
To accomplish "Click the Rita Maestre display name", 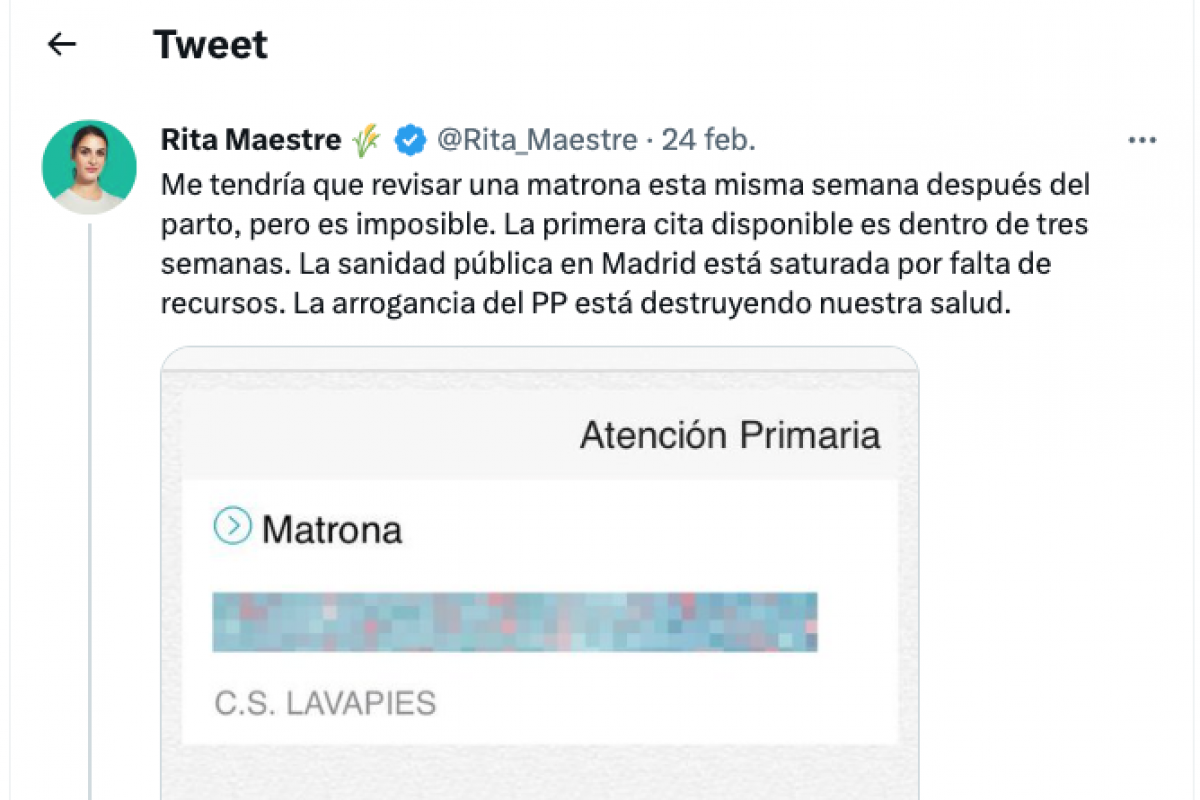I will click(x=250, y=141).
